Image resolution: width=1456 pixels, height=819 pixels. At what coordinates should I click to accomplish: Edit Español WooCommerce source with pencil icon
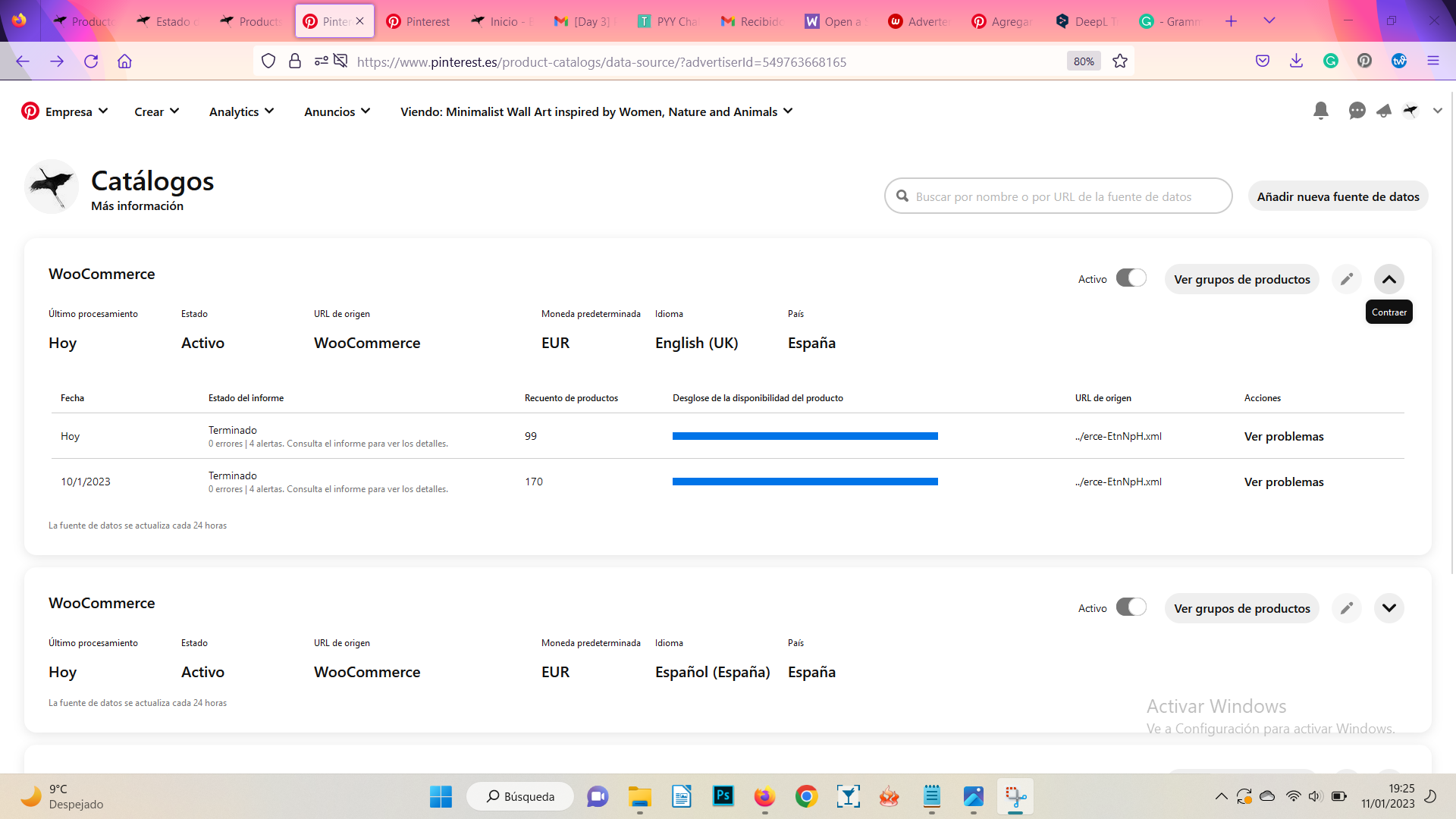[x=1347, y=608]
